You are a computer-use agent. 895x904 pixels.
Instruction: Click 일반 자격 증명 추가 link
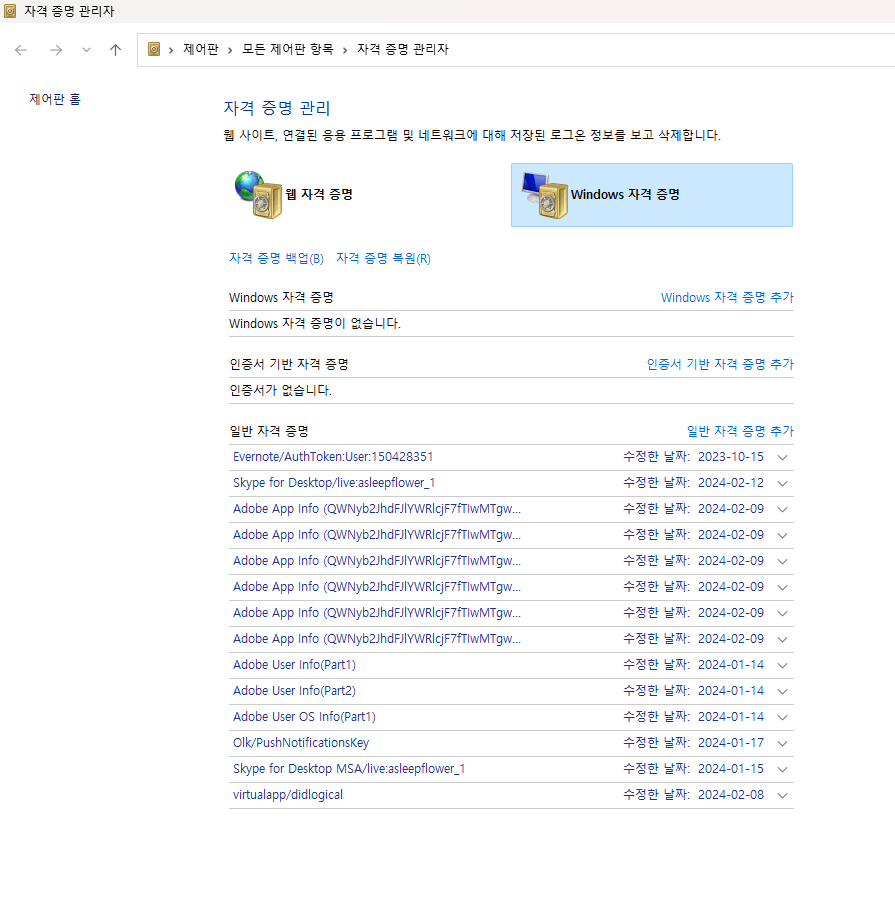coord(740,431)
